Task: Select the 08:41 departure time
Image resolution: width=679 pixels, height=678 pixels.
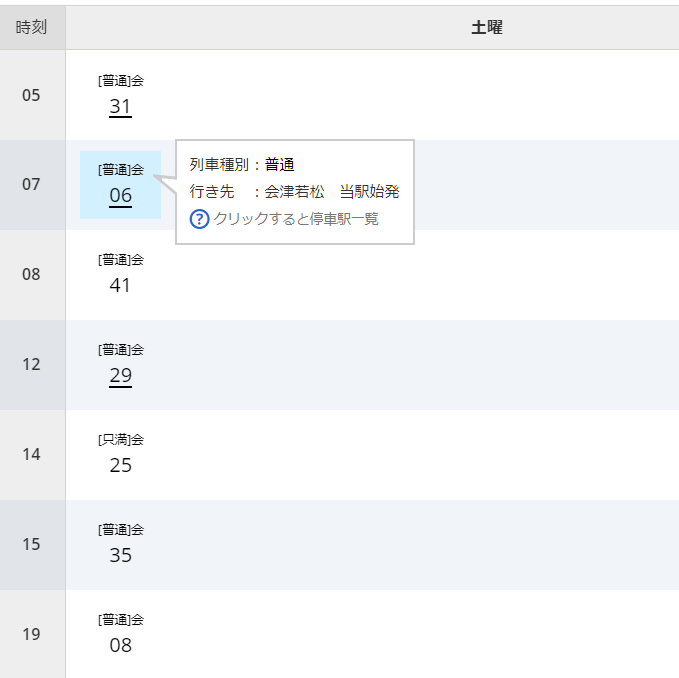Action: tap(120, 285)
